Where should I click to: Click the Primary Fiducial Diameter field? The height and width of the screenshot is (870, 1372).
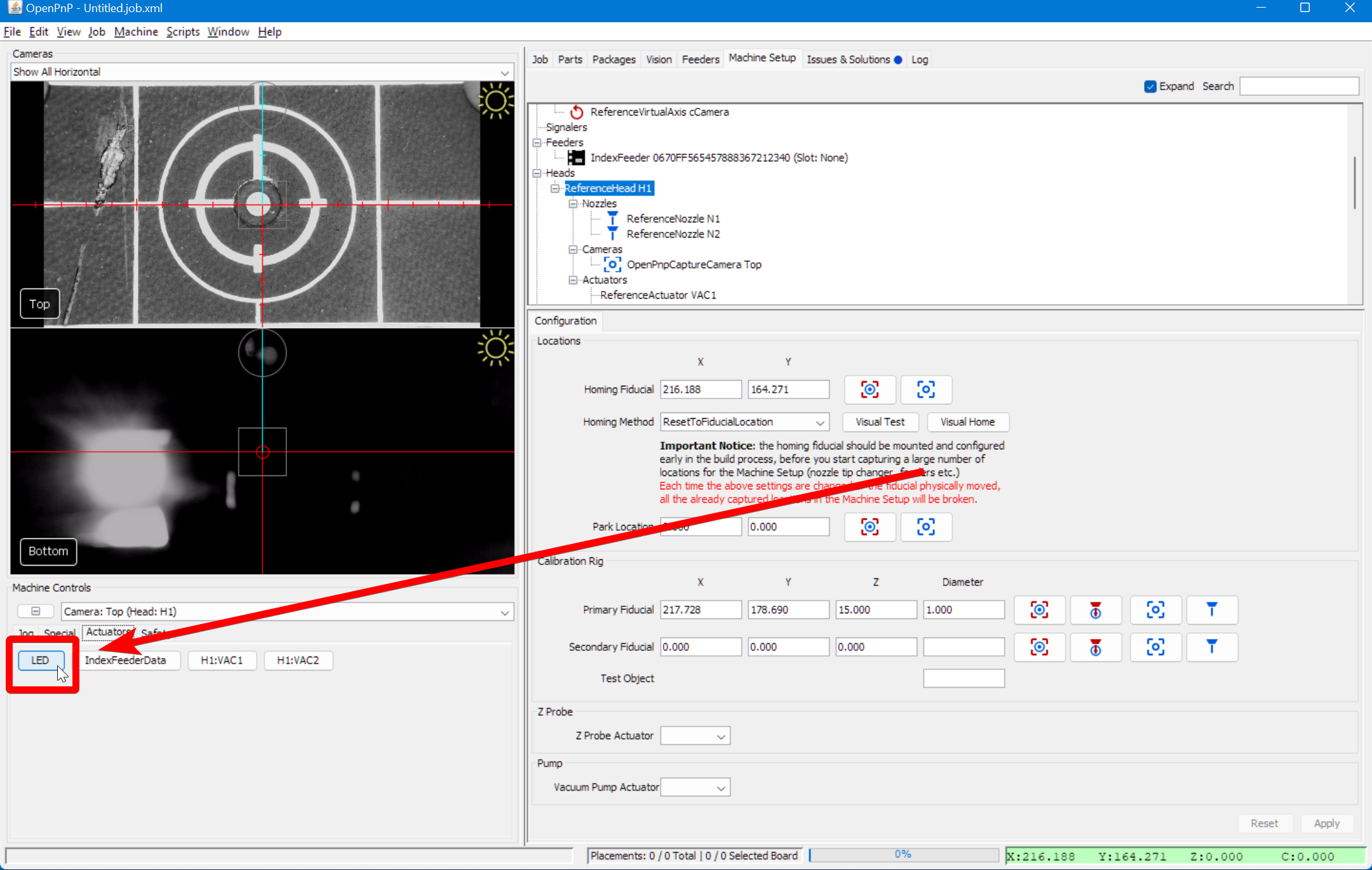tap(963, 610)
